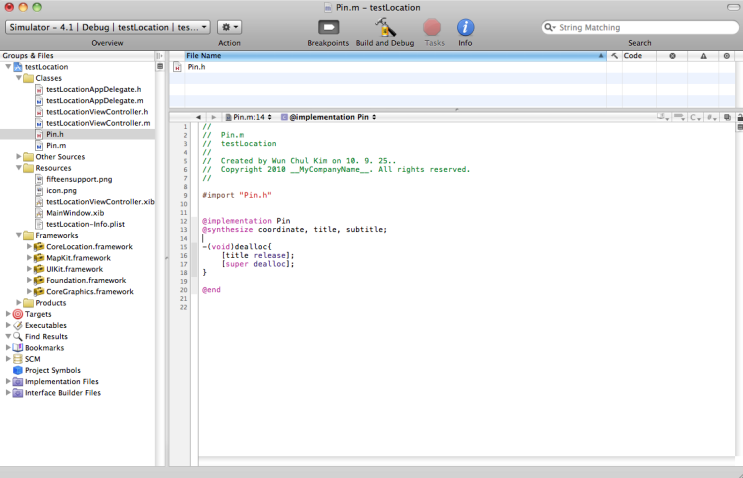The image size is (743, 478).
Task: Toggle the editor file lock icon
Action: (x=739, y=117)
